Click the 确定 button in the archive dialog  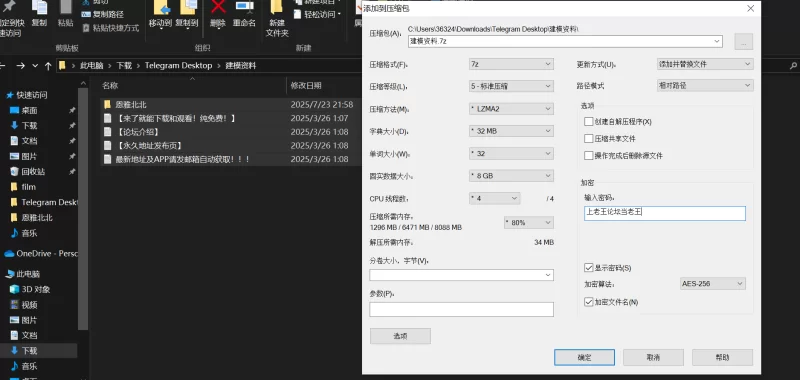click(584, 357)
